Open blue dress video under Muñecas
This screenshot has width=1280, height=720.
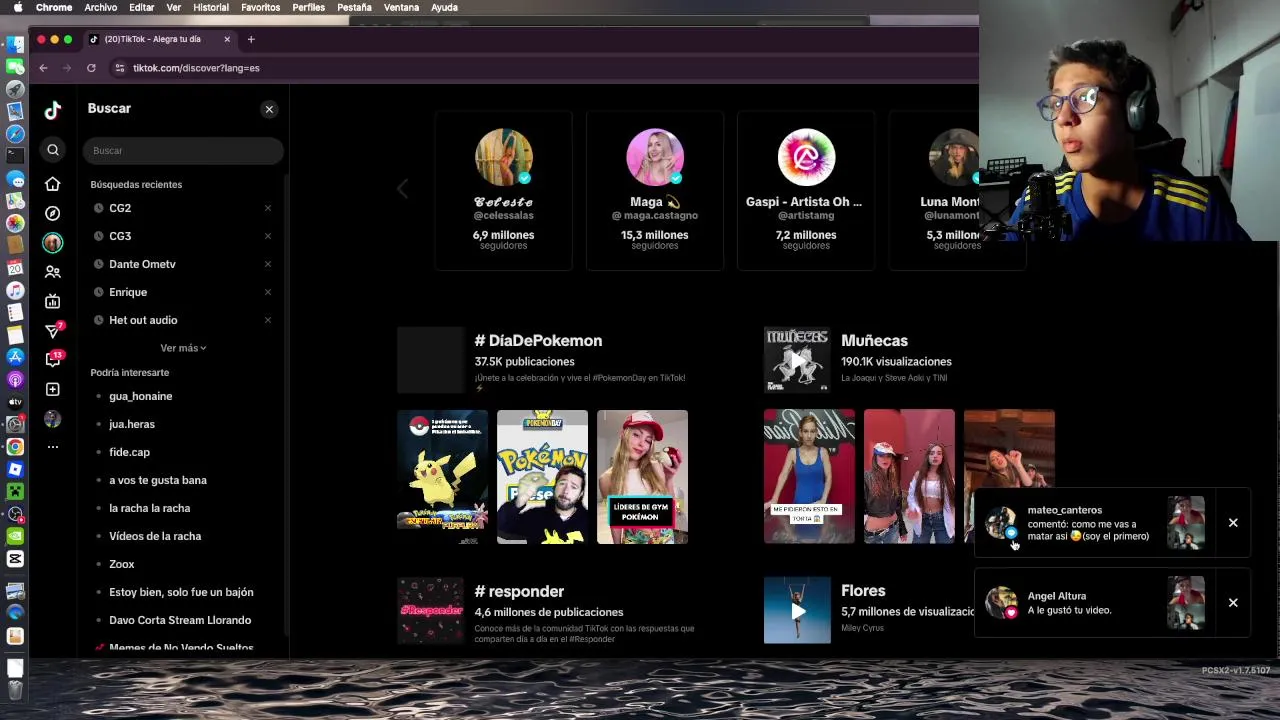pos(809,477)
